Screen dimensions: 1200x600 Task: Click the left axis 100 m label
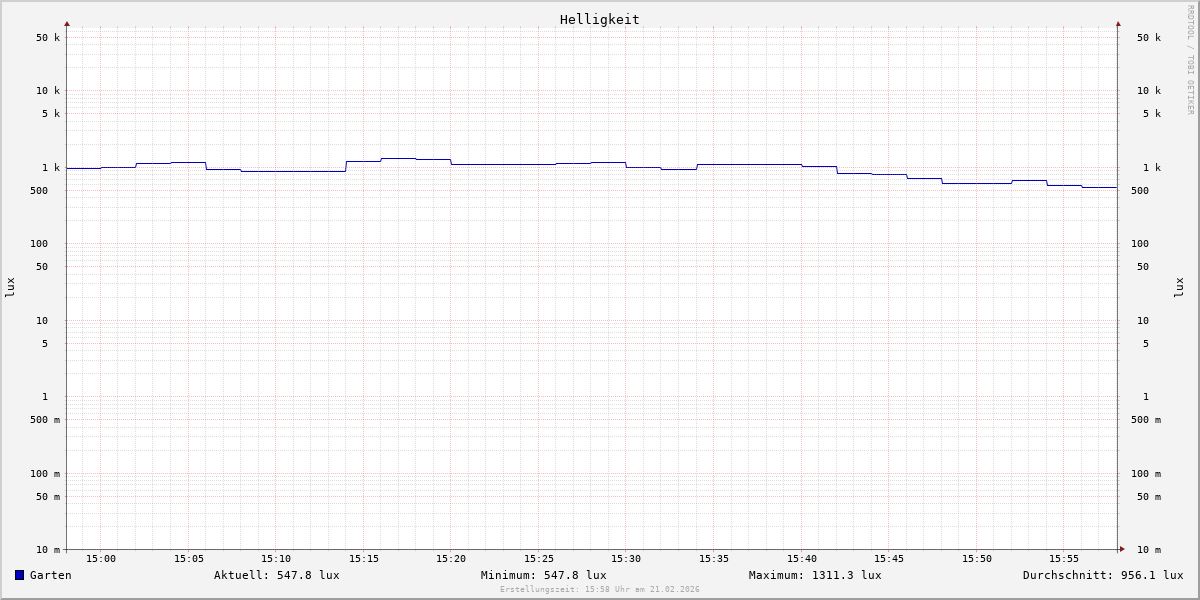45,473
